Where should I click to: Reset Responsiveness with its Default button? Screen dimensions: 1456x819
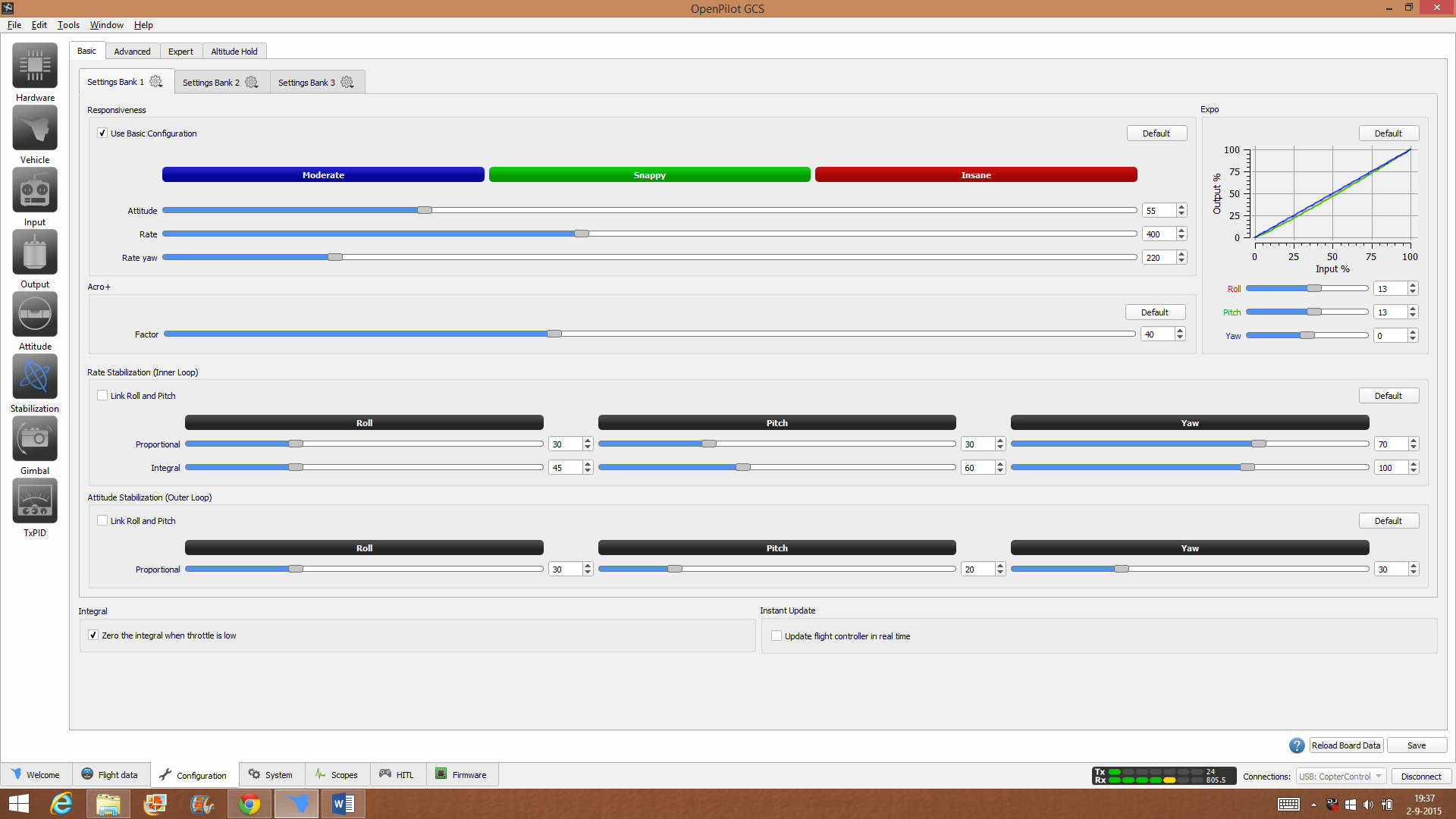1156,133
